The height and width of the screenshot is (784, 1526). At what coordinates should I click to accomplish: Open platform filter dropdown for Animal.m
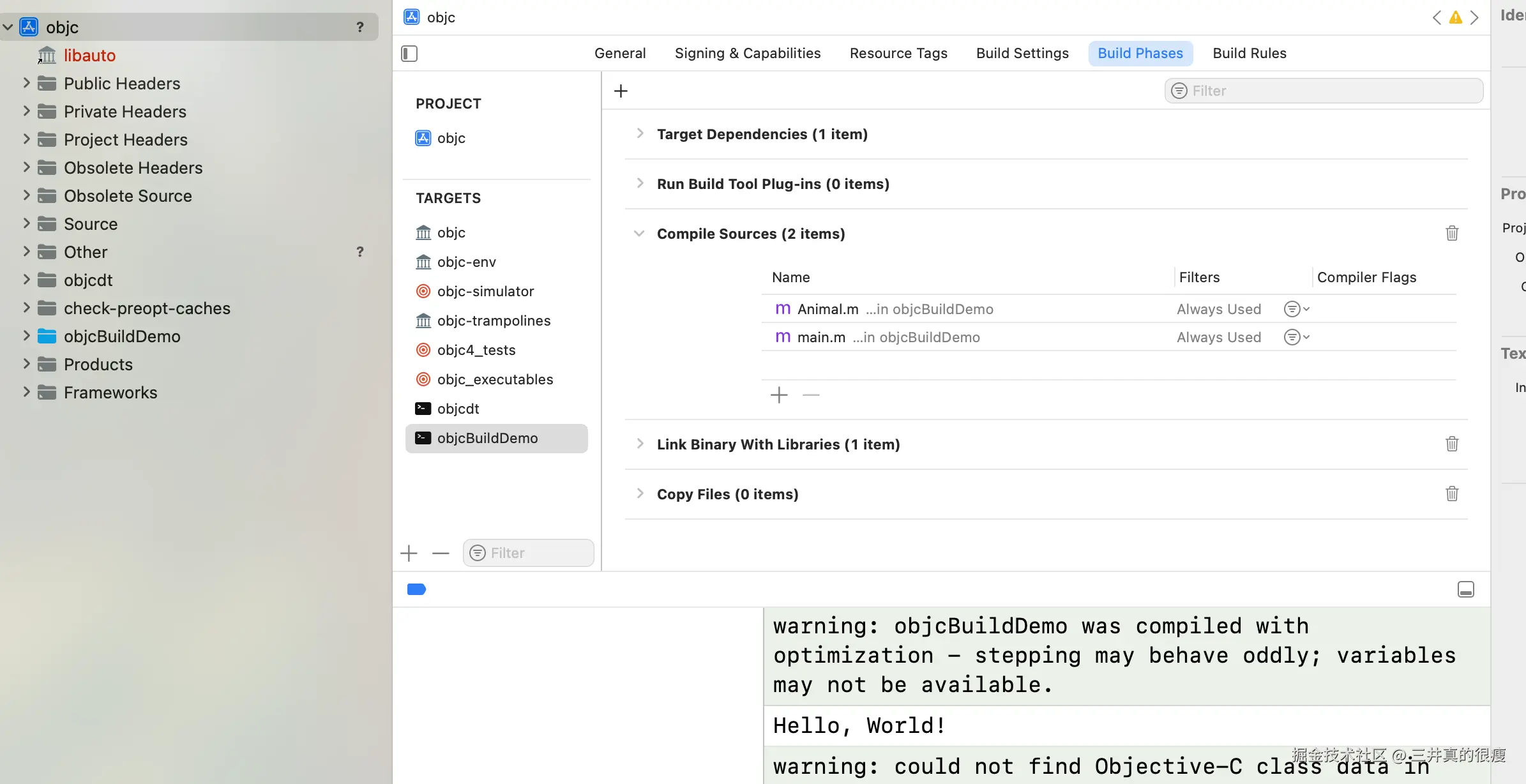pos(1296,309)
